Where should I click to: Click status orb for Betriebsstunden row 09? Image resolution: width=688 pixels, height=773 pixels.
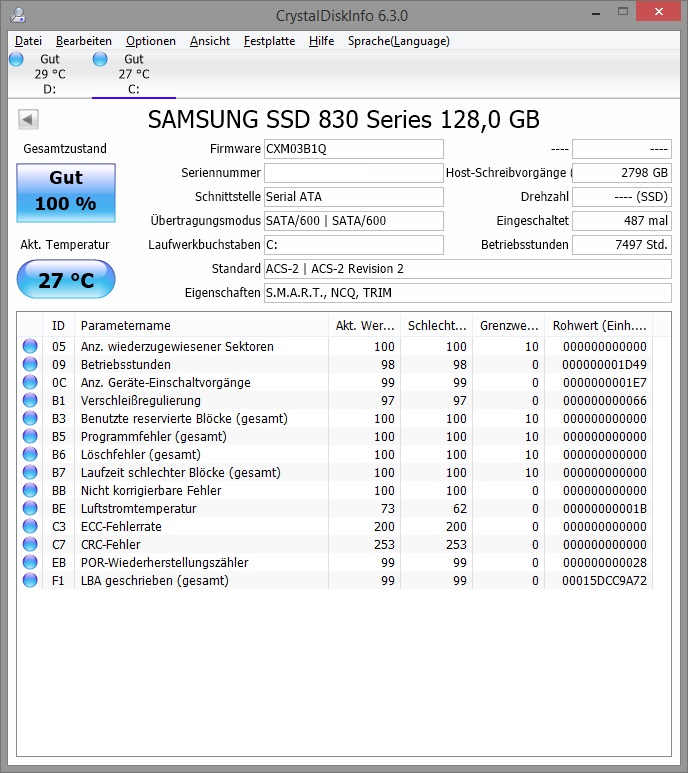30,364
